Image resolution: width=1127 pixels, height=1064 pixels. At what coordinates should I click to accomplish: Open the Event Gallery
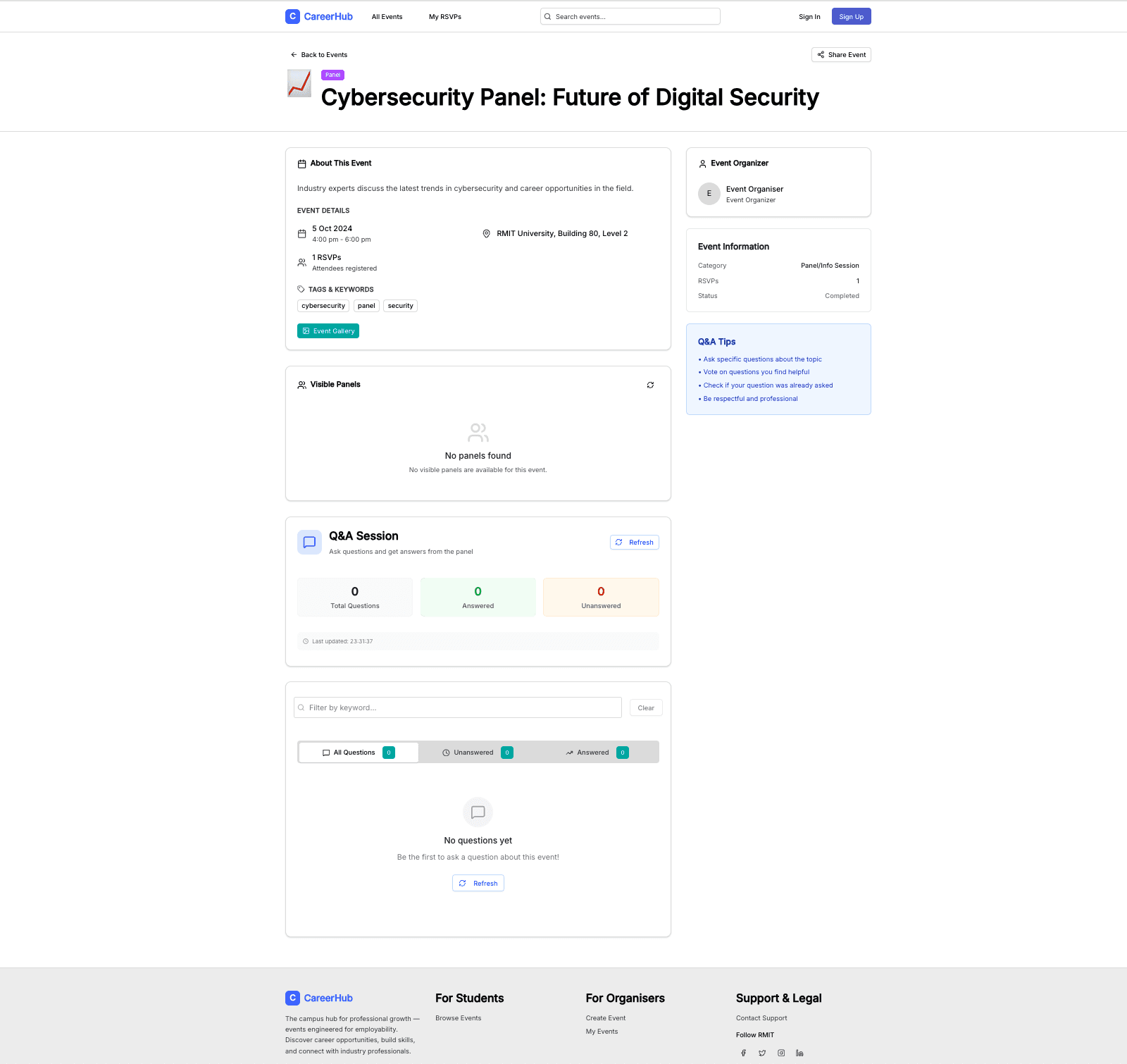[328, 330]
